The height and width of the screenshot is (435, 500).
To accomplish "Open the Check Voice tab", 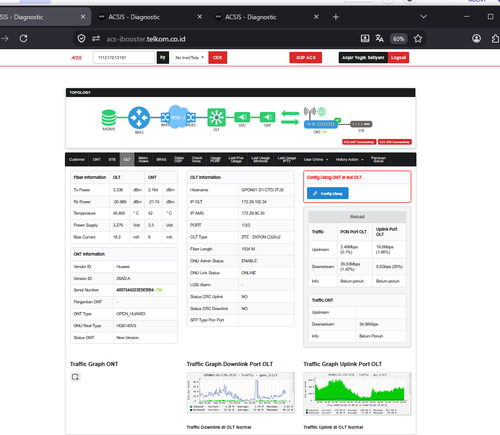I will tap(197, 160).
